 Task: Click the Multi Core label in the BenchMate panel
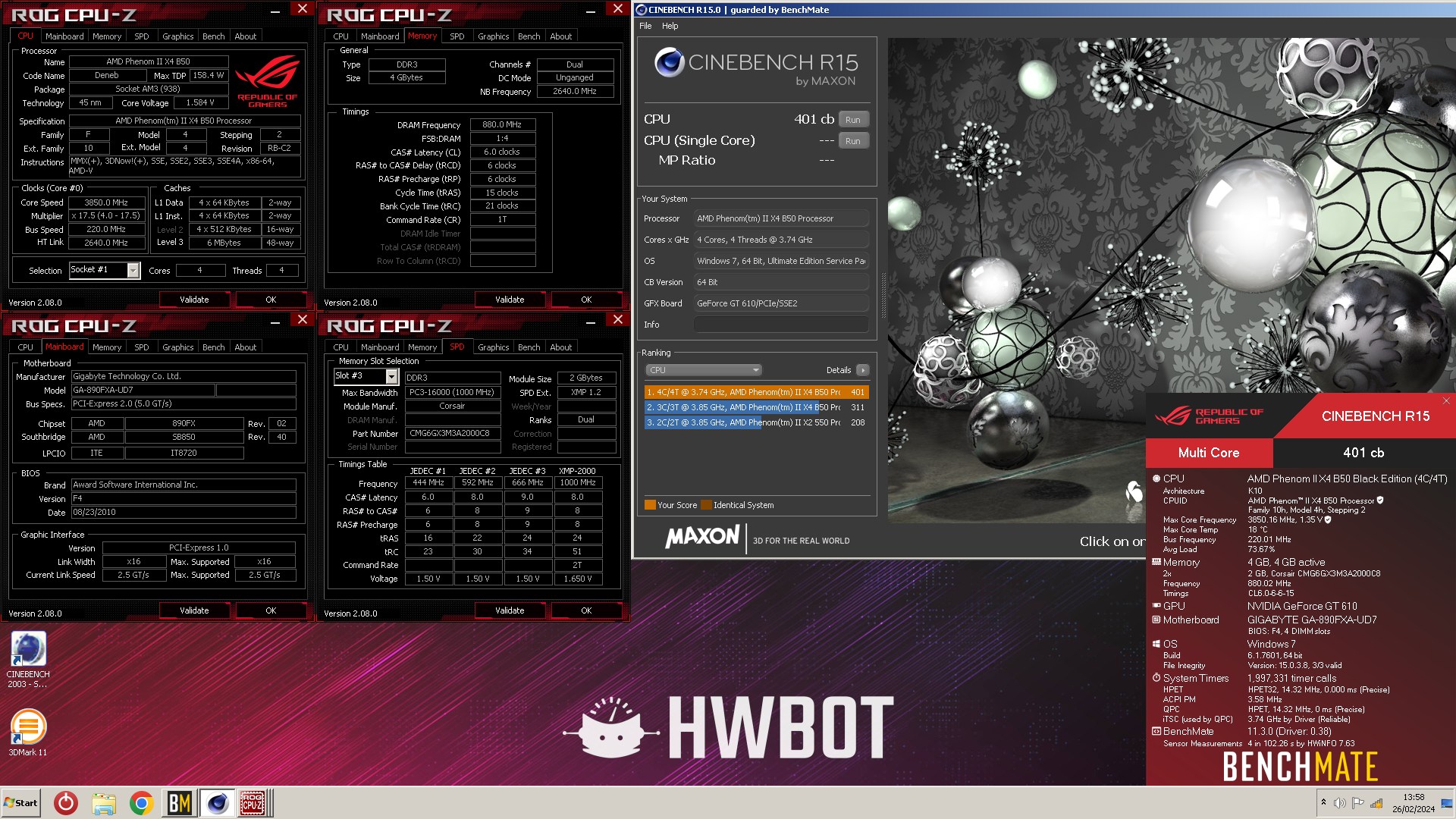[x=1209, y=453]
